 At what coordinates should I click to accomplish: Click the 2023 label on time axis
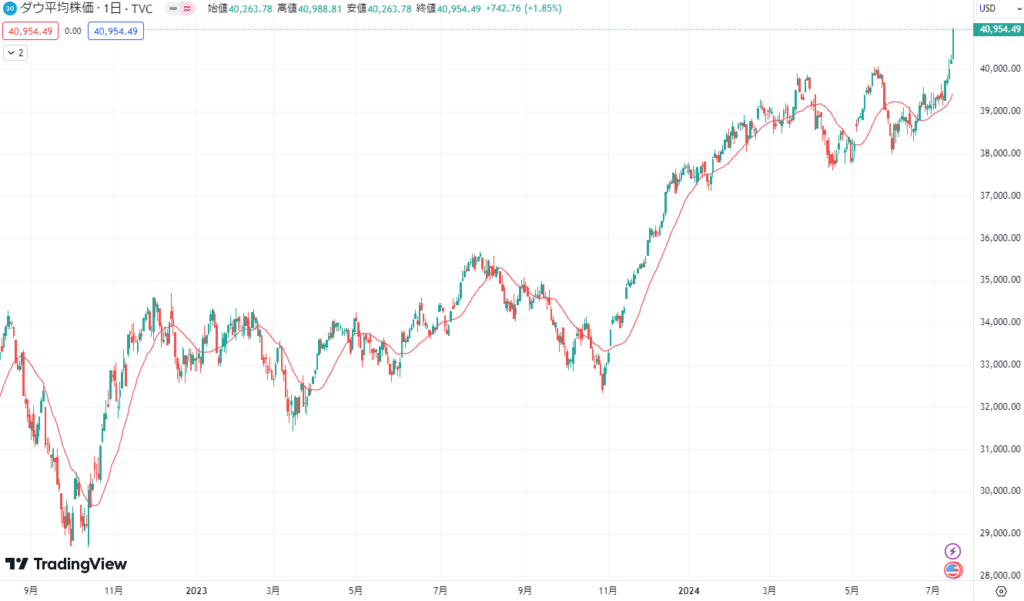[197, 590]
